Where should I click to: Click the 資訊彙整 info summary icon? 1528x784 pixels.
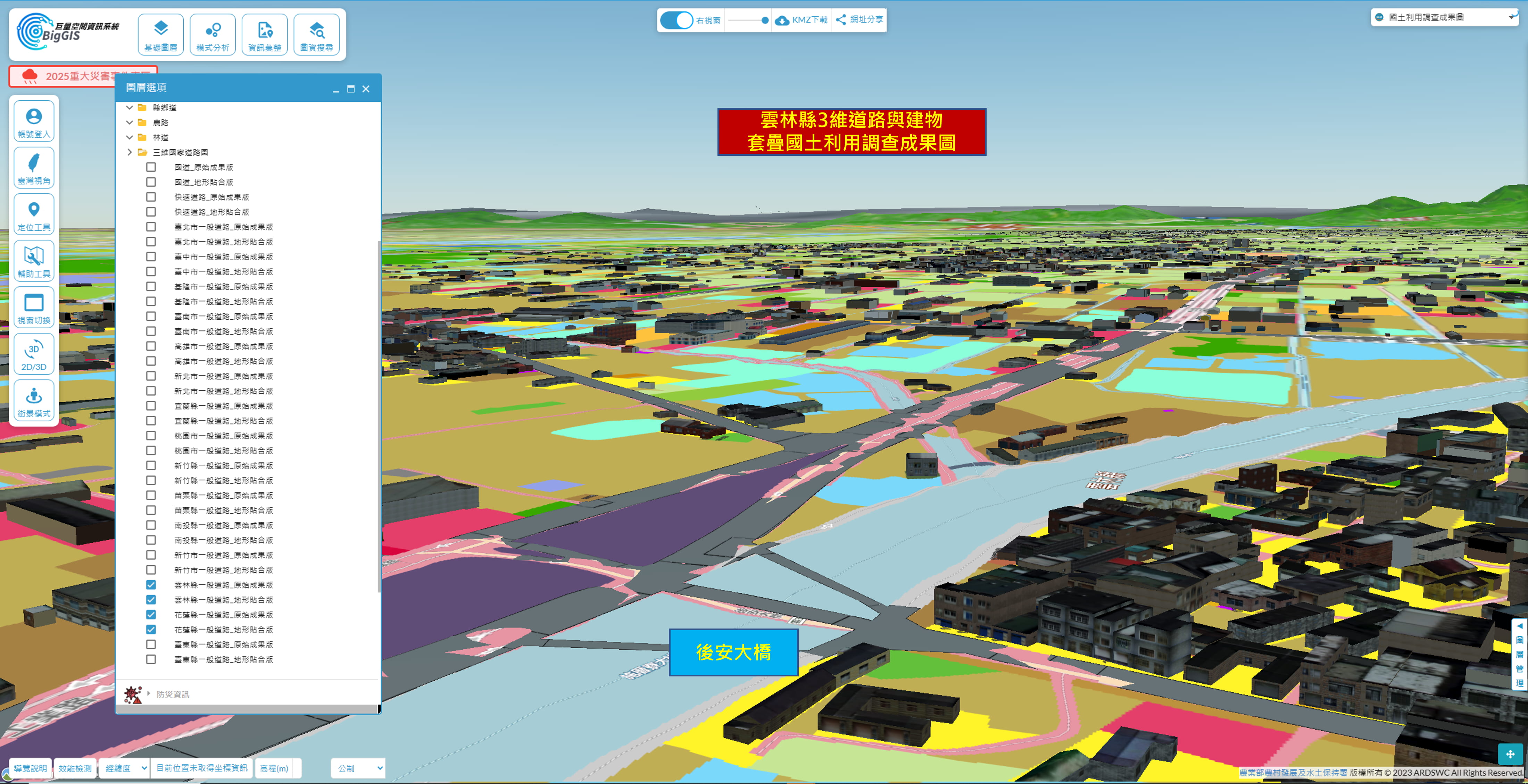click(265, 35)
